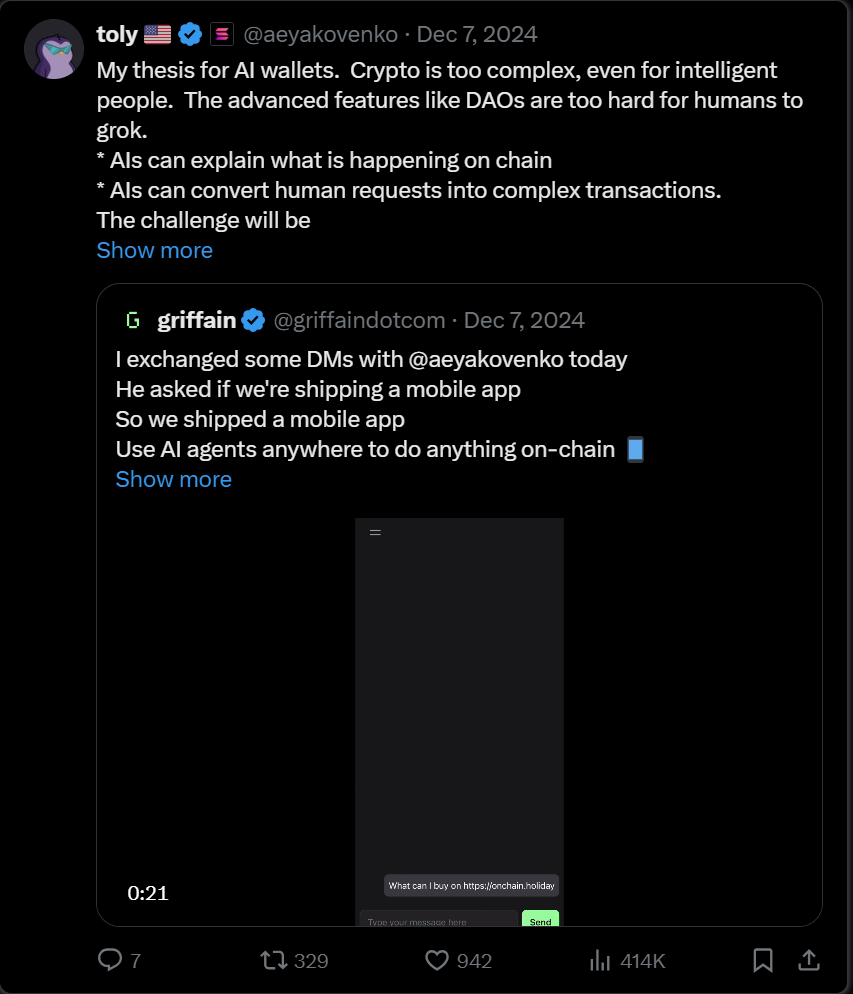
Task: Open toly's purple avatar profile picture
Action: pos(54,49)
